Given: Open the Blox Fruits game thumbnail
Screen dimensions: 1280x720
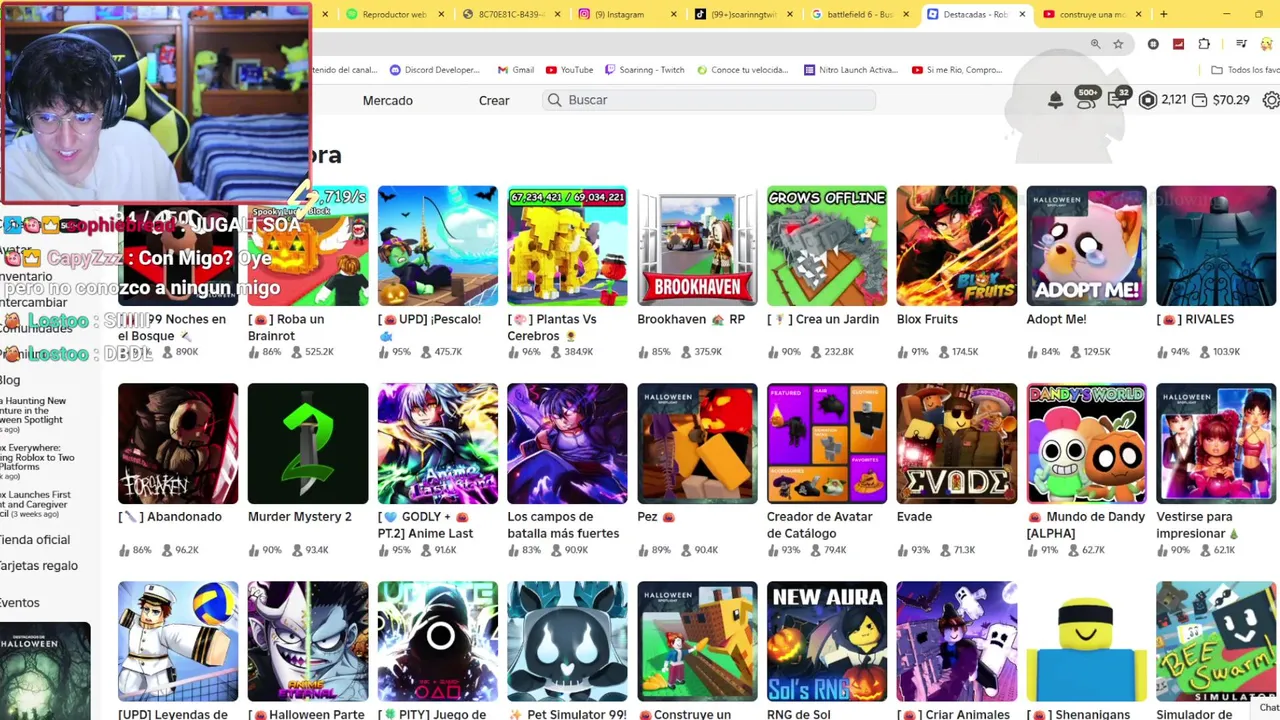Looking at the screenshot, I should (x=957, y=246).
